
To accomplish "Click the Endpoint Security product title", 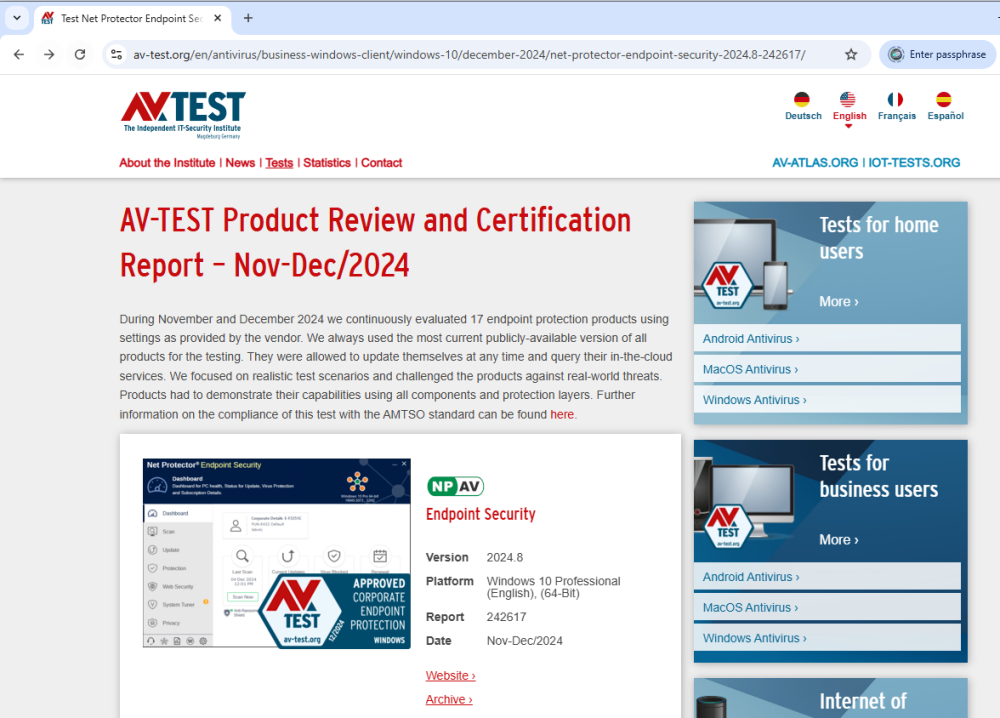I will point(481,514).
